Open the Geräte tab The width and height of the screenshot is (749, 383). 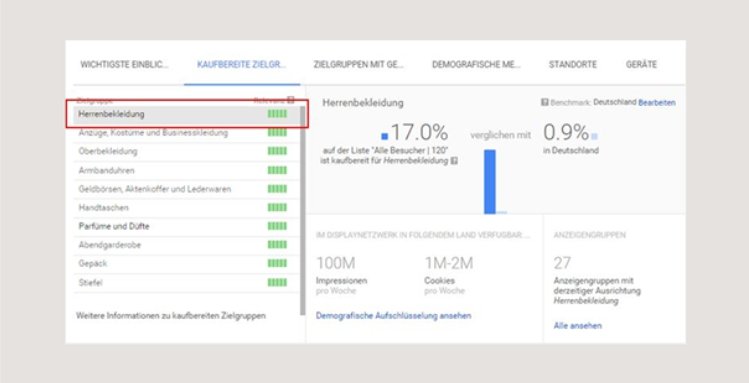[641, 64]
